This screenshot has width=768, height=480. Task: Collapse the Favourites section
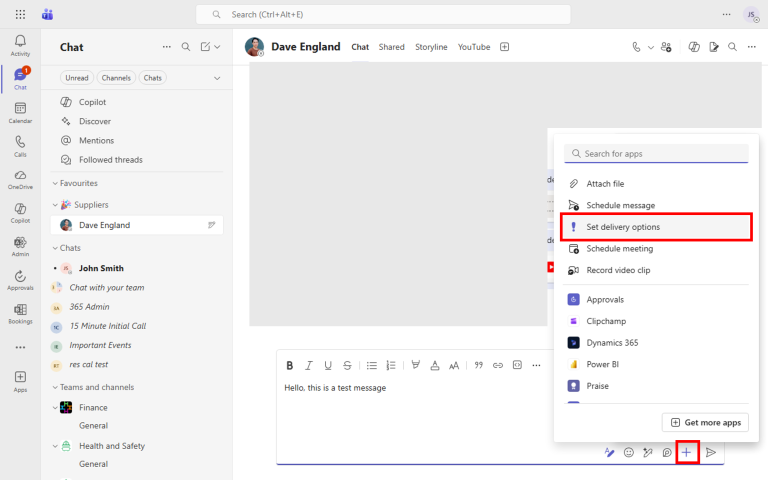click(x=56, y=183)
